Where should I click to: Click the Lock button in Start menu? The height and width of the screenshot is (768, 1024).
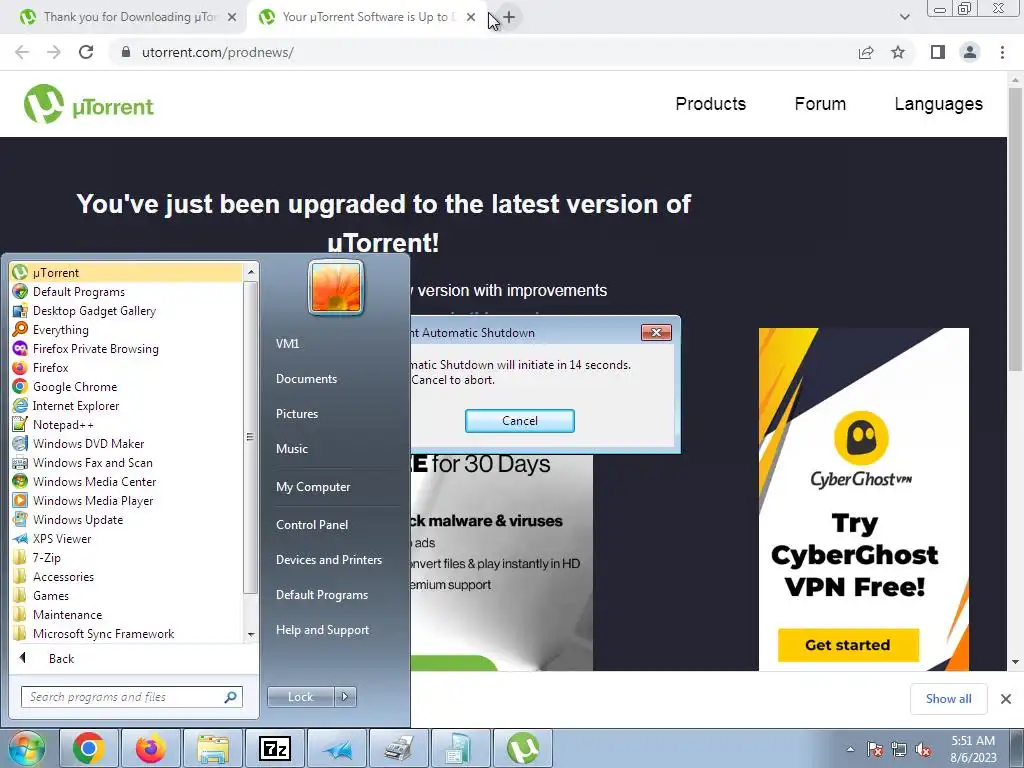[x=300, y=697]
